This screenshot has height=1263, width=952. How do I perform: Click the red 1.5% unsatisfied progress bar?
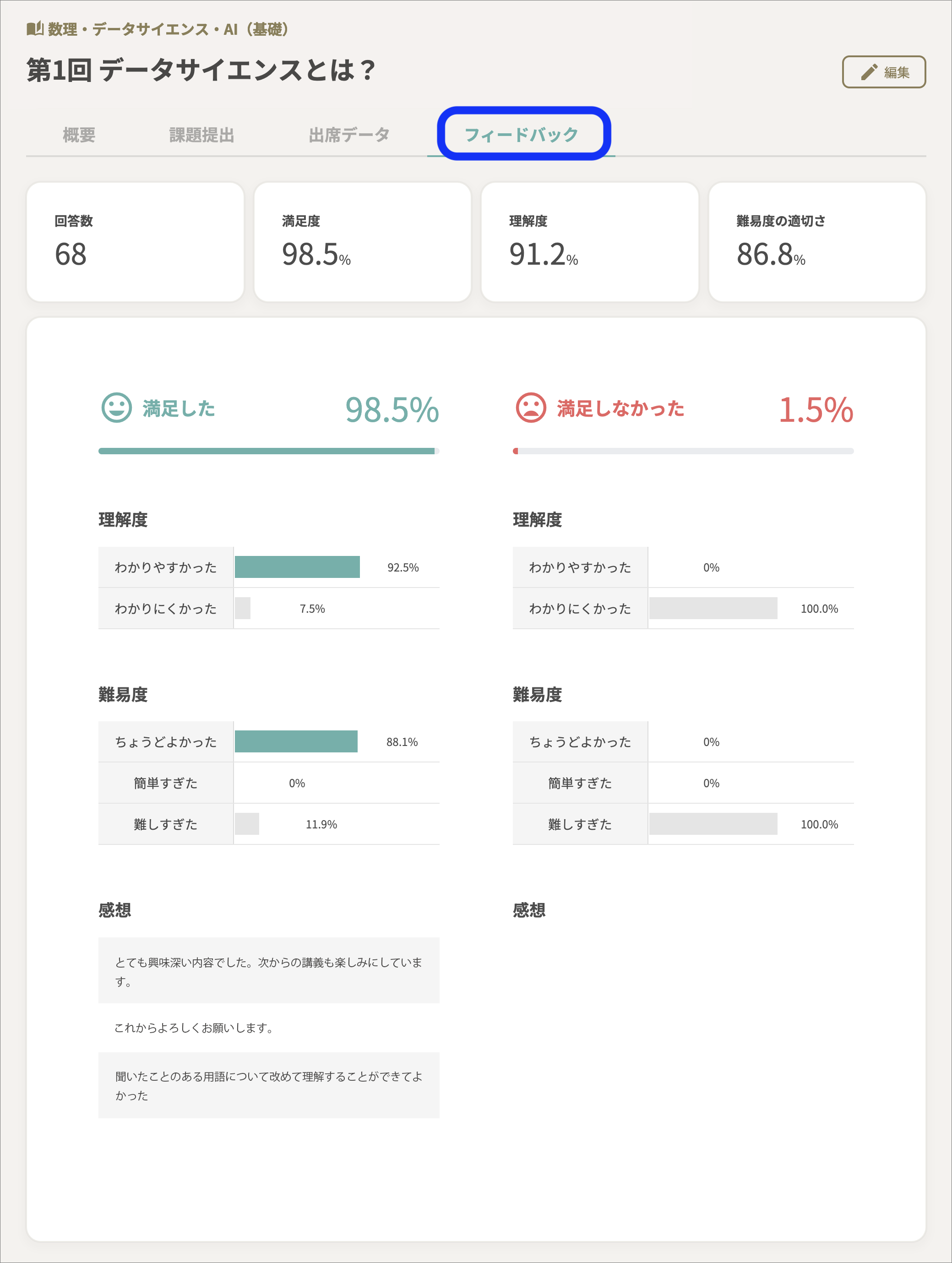[x=683, y=451]
